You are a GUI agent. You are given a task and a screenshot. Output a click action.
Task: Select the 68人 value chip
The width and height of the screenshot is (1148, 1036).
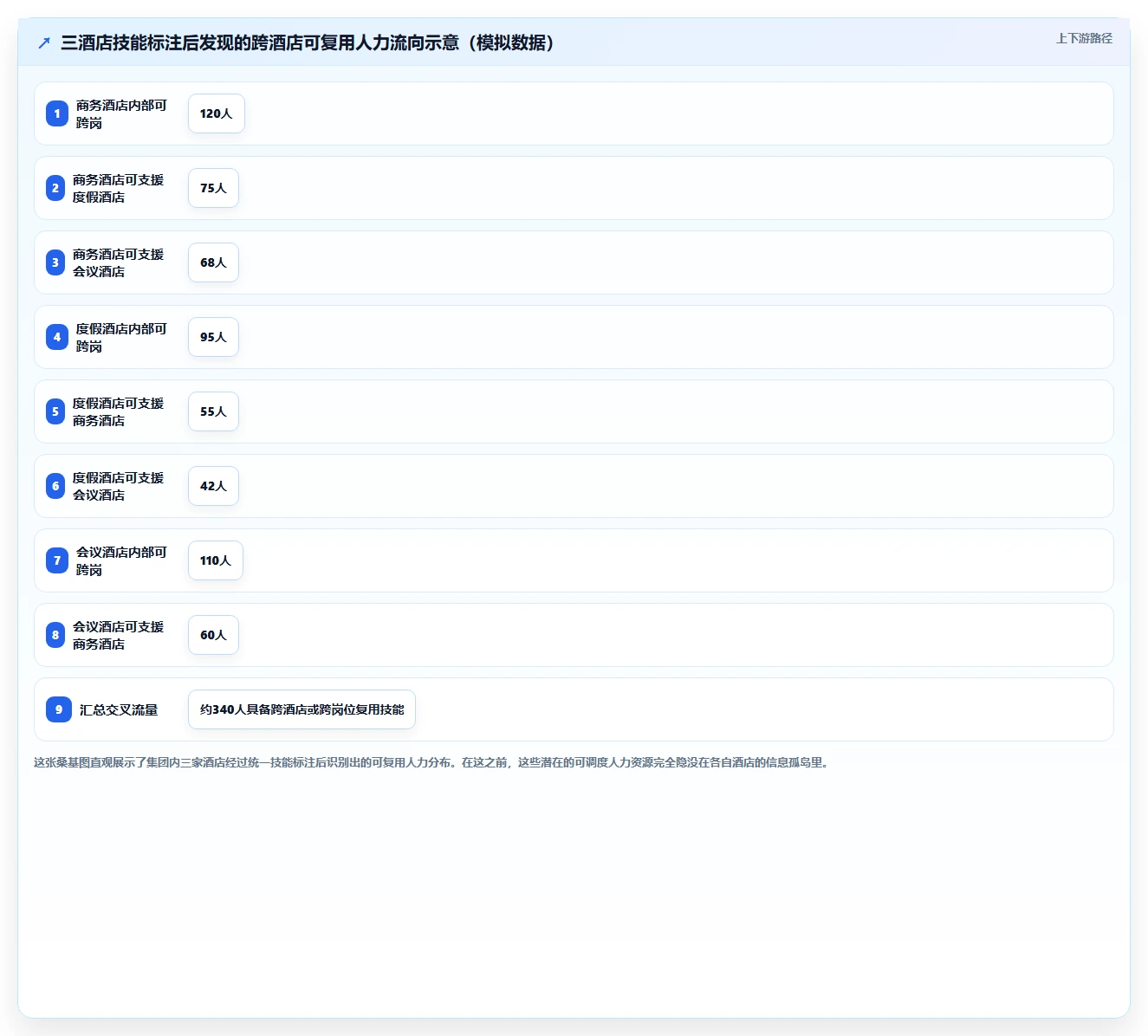pos(213,262)
